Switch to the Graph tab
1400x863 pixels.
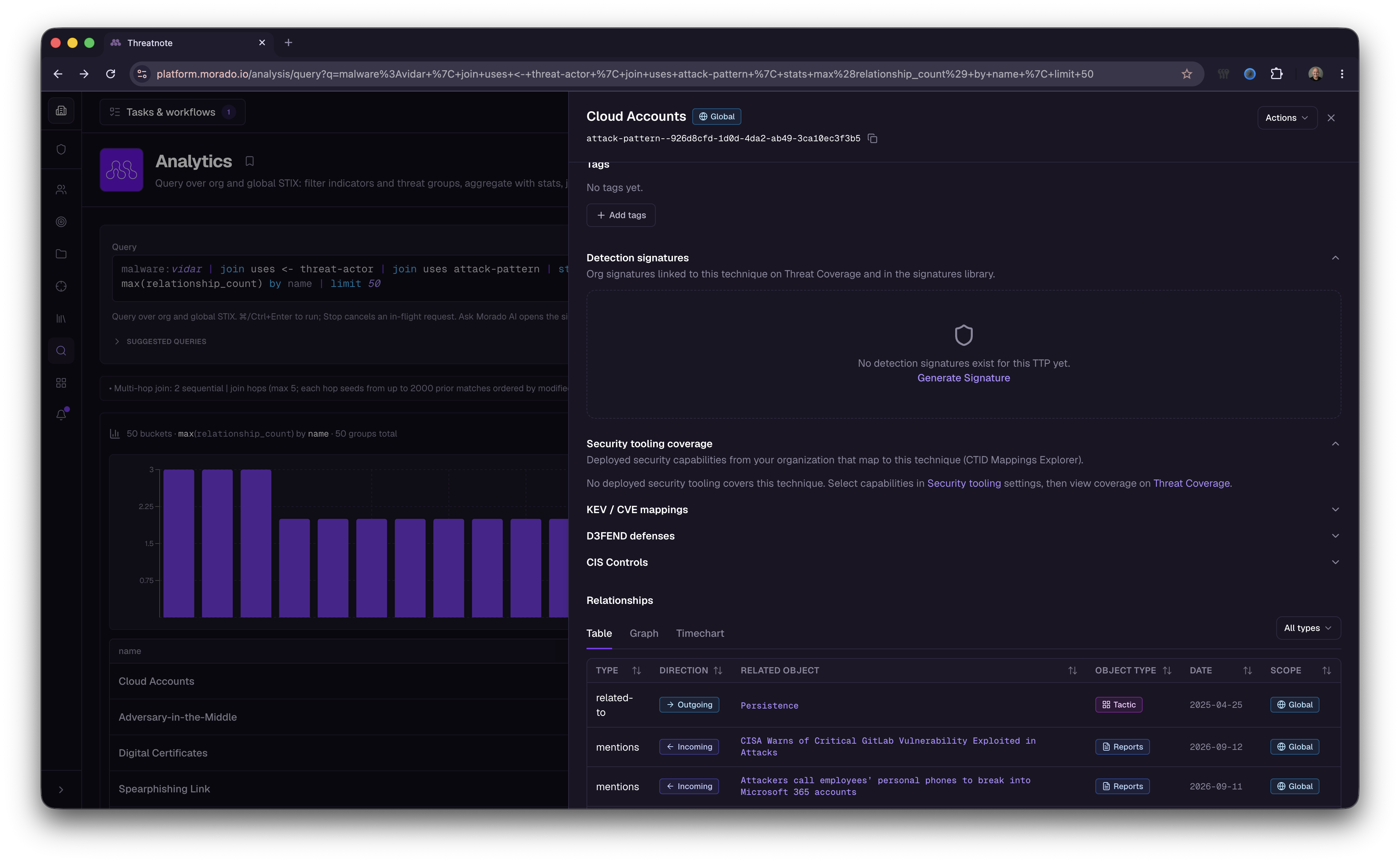pyautogui.click(x=644, y=634)
